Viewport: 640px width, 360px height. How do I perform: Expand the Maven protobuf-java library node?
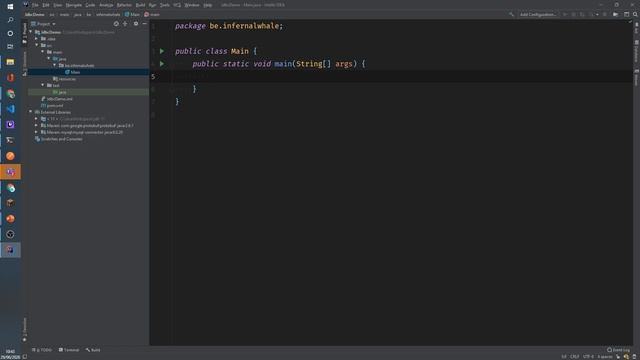tap(37, 126)
